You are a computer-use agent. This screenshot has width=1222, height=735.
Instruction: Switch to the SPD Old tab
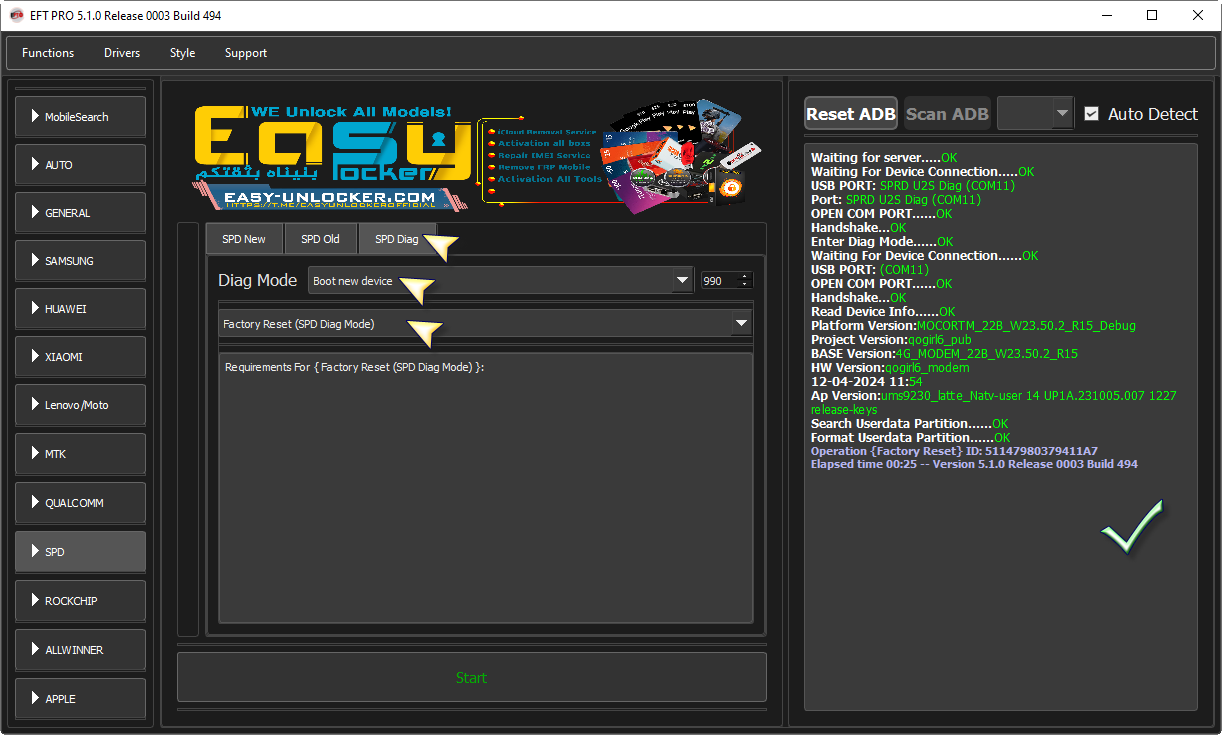320,239
